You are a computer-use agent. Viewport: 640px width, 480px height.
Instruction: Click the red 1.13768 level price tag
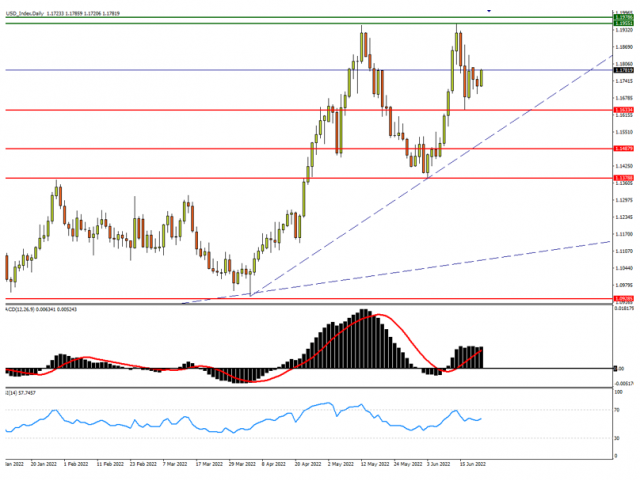[x=625, y=178]
